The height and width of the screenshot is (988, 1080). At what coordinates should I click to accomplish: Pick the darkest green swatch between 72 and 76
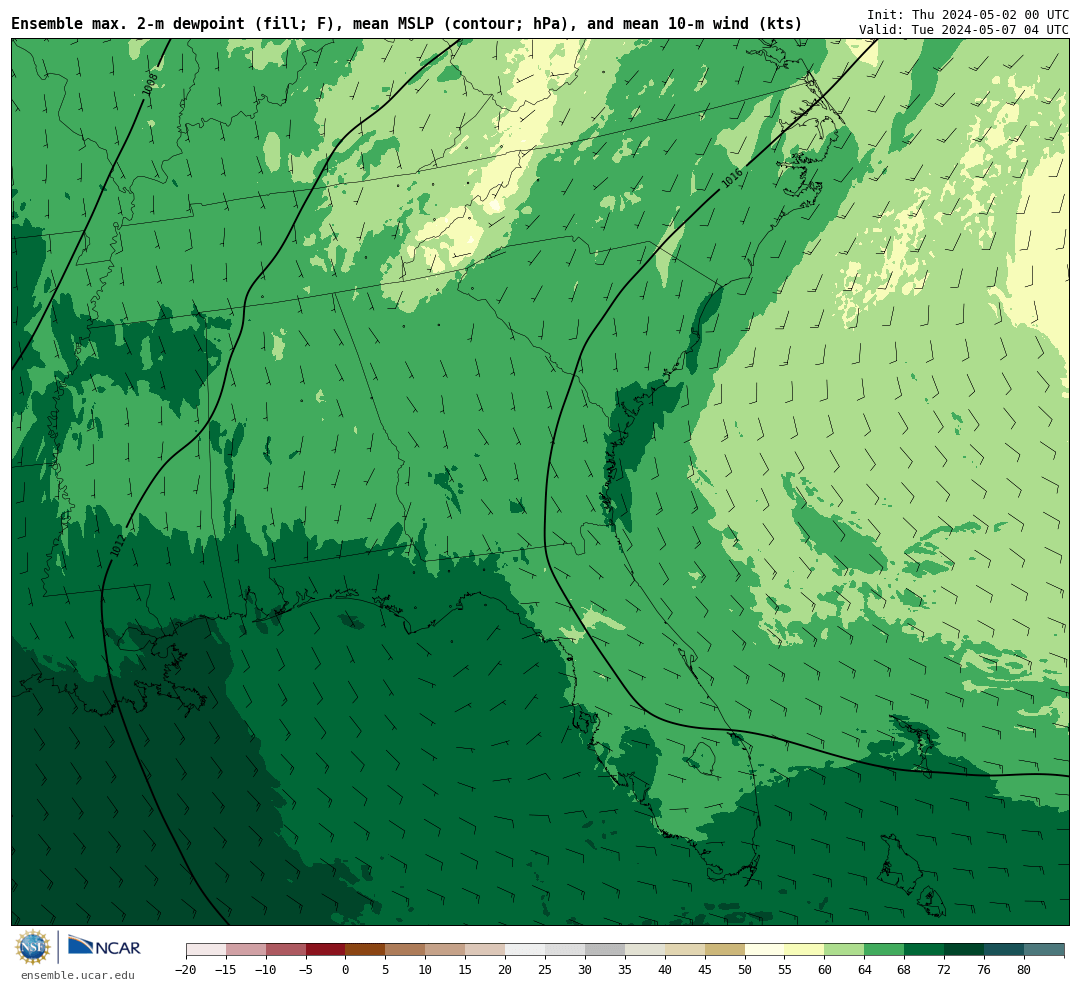965,950
